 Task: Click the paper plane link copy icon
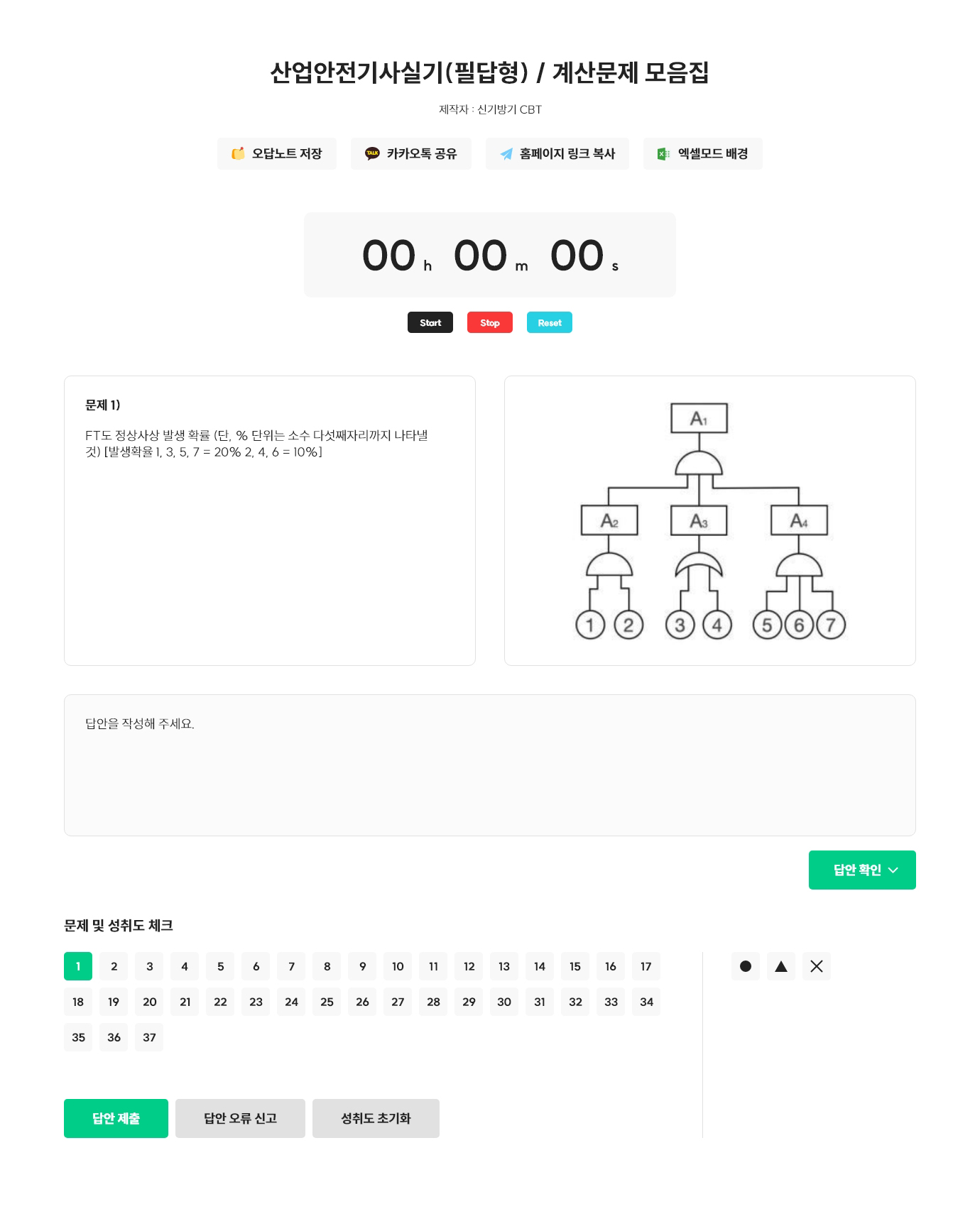pos(506,154)
